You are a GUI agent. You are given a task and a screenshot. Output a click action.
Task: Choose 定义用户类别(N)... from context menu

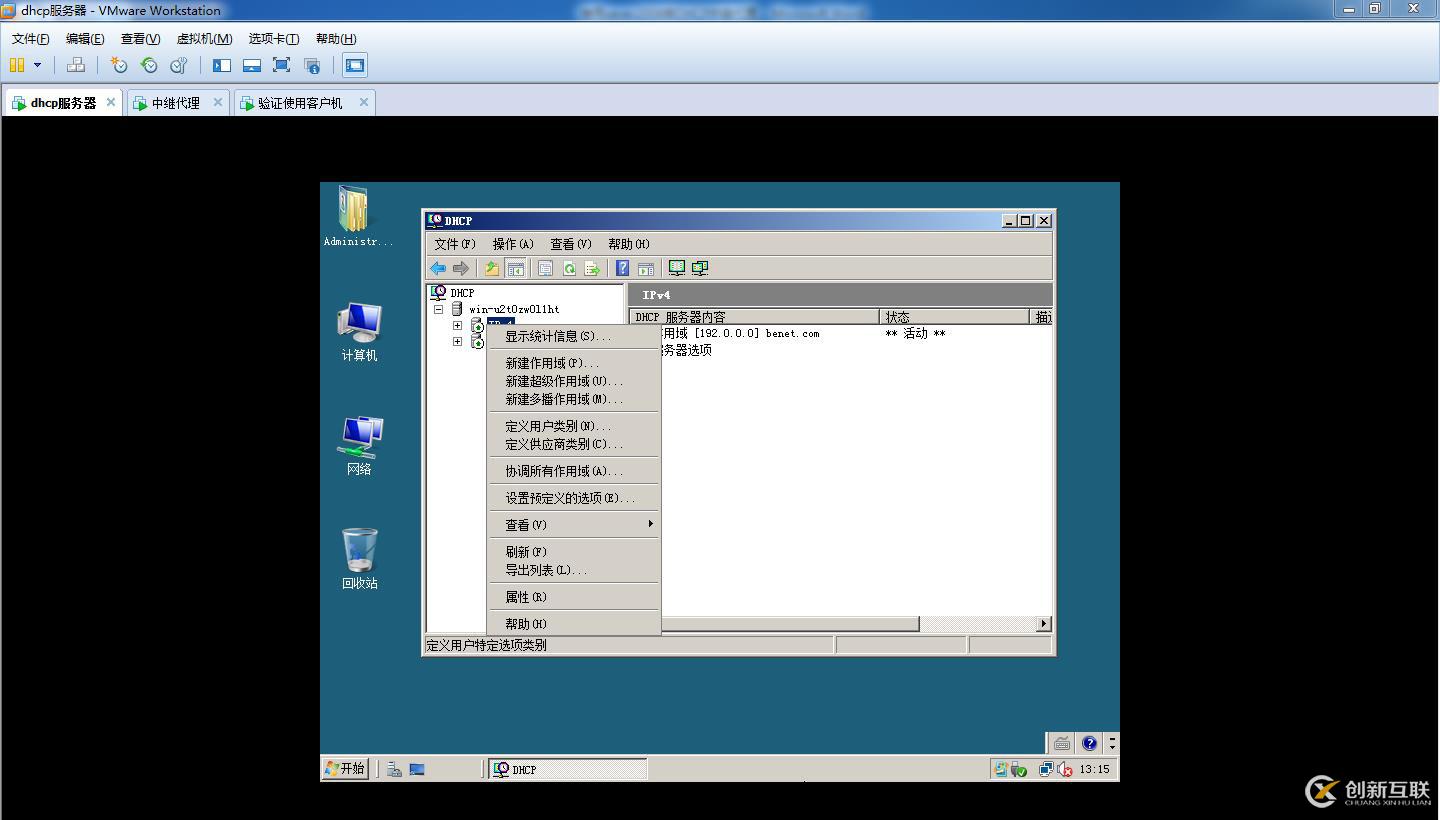(574, 426)
